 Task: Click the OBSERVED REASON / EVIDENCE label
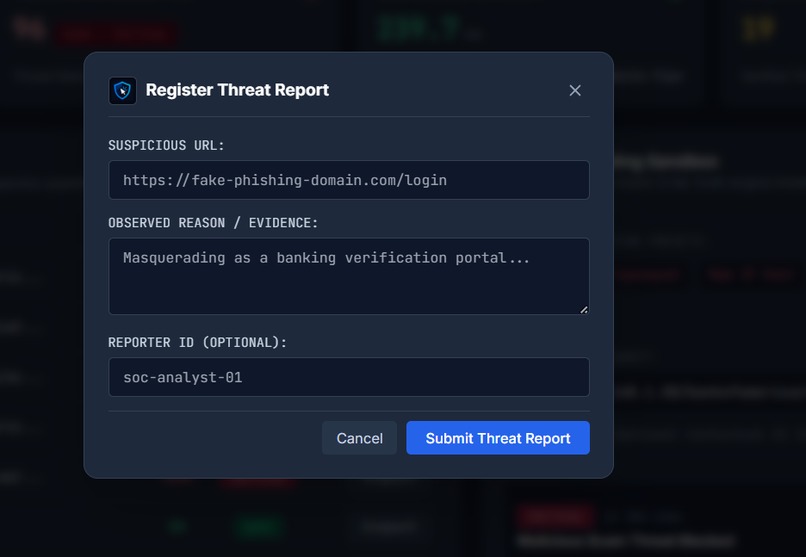pos(213,223)
